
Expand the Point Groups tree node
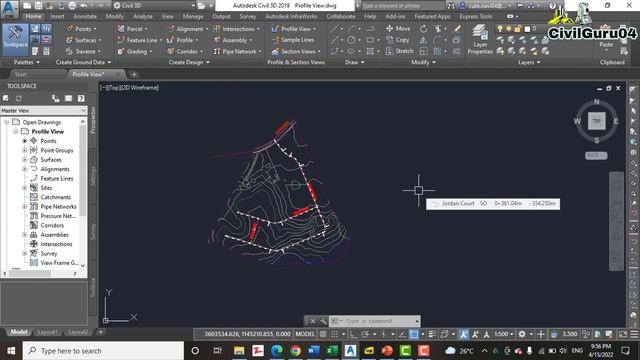pos(24,150)
